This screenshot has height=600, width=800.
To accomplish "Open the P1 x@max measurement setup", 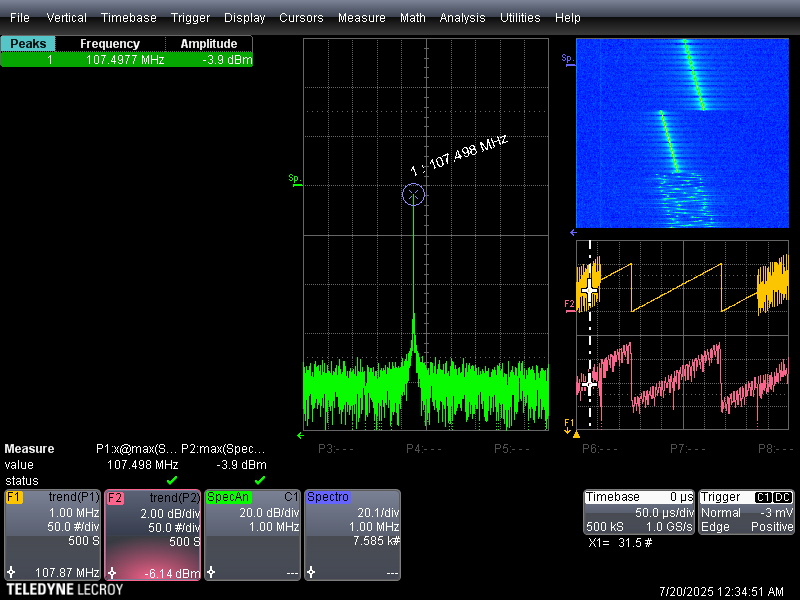I will [x=136, y=449].
